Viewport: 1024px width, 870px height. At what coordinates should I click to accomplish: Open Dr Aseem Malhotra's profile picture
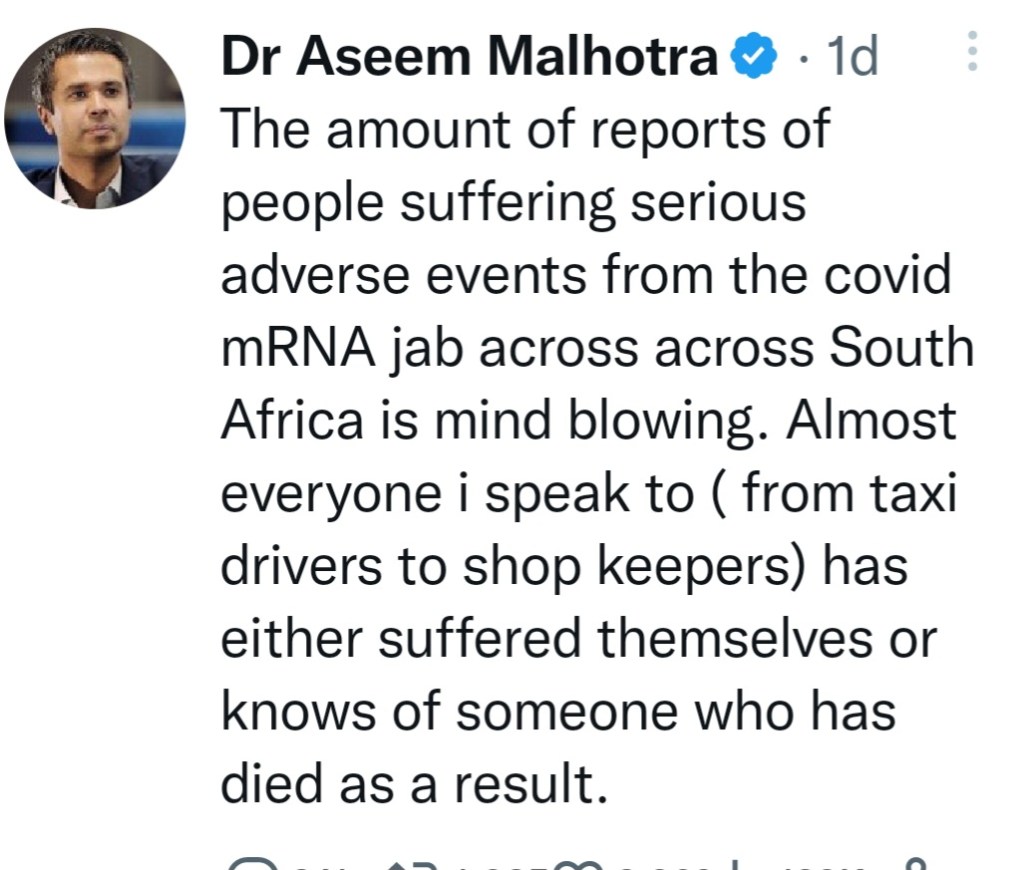point(94,117)
